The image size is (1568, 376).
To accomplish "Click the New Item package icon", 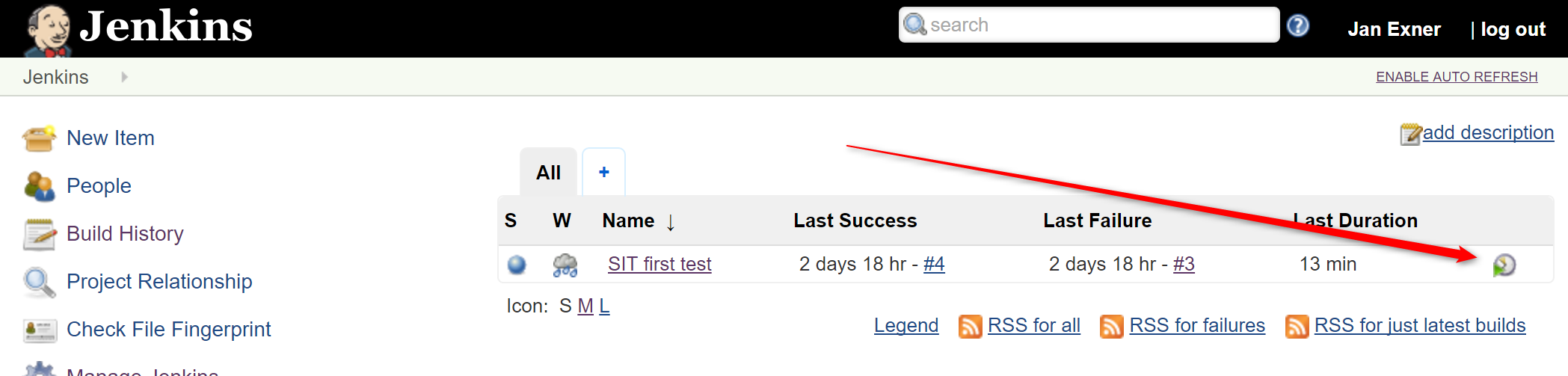I will pyautogui.click(x=39, y=138).
